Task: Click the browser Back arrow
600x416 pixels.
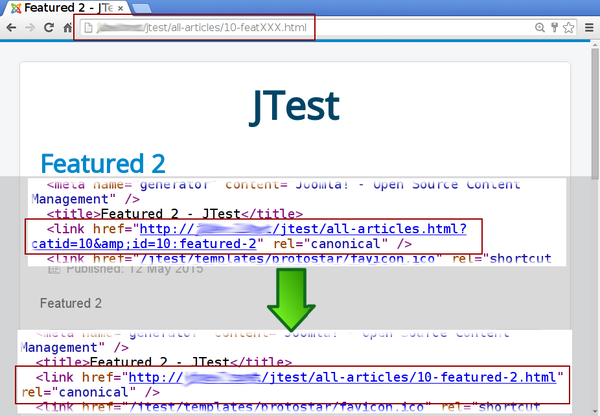Action: (x=10, y=28)
